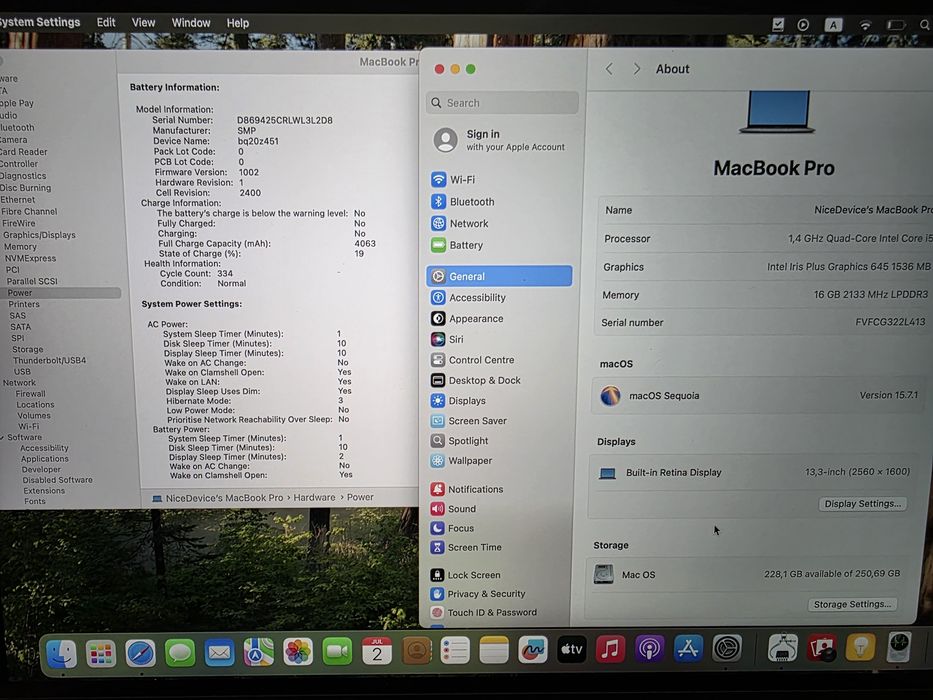Open macOS Sequoia version row
Viewport: 933px width, 700px height.
coord(759,395)
